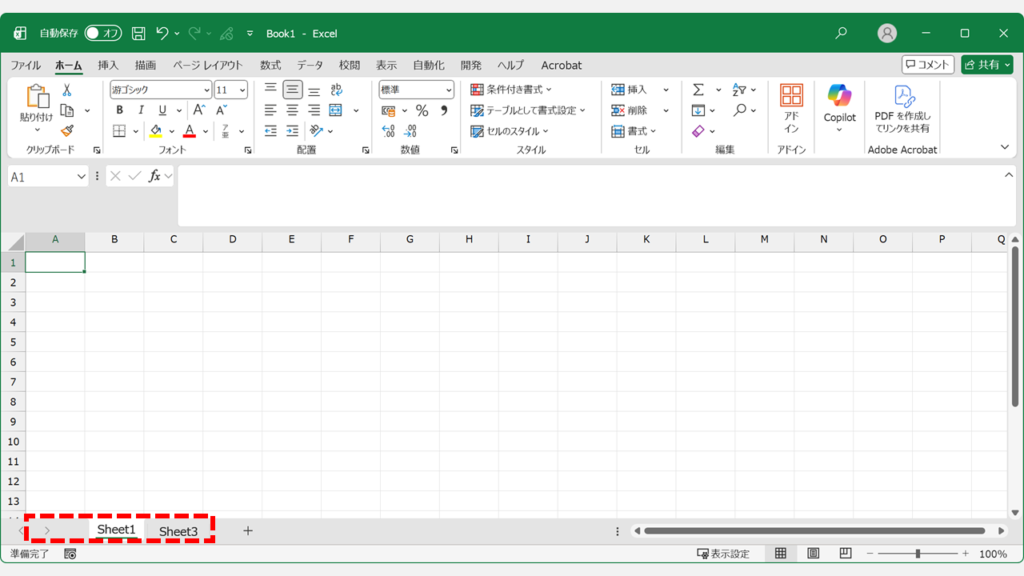1024x576 pixels.
Task: Click the Cut scissors icon
Action: click(x=67, y=90)
